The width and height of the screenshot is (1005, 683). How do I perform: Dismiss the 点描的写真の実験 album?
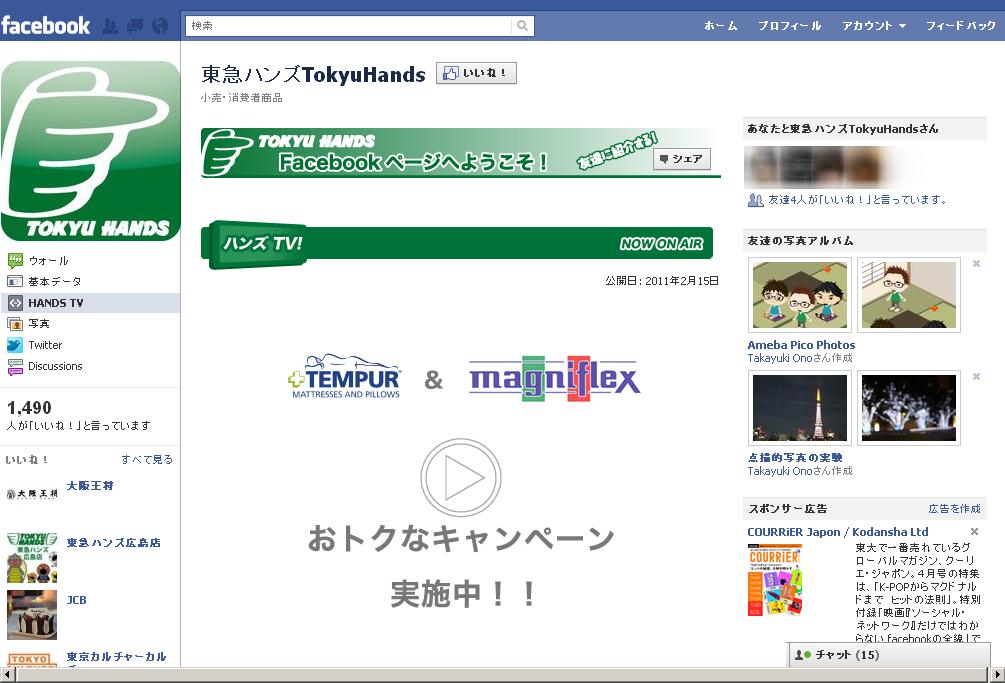pyautogui.click(x=976, y=376)
